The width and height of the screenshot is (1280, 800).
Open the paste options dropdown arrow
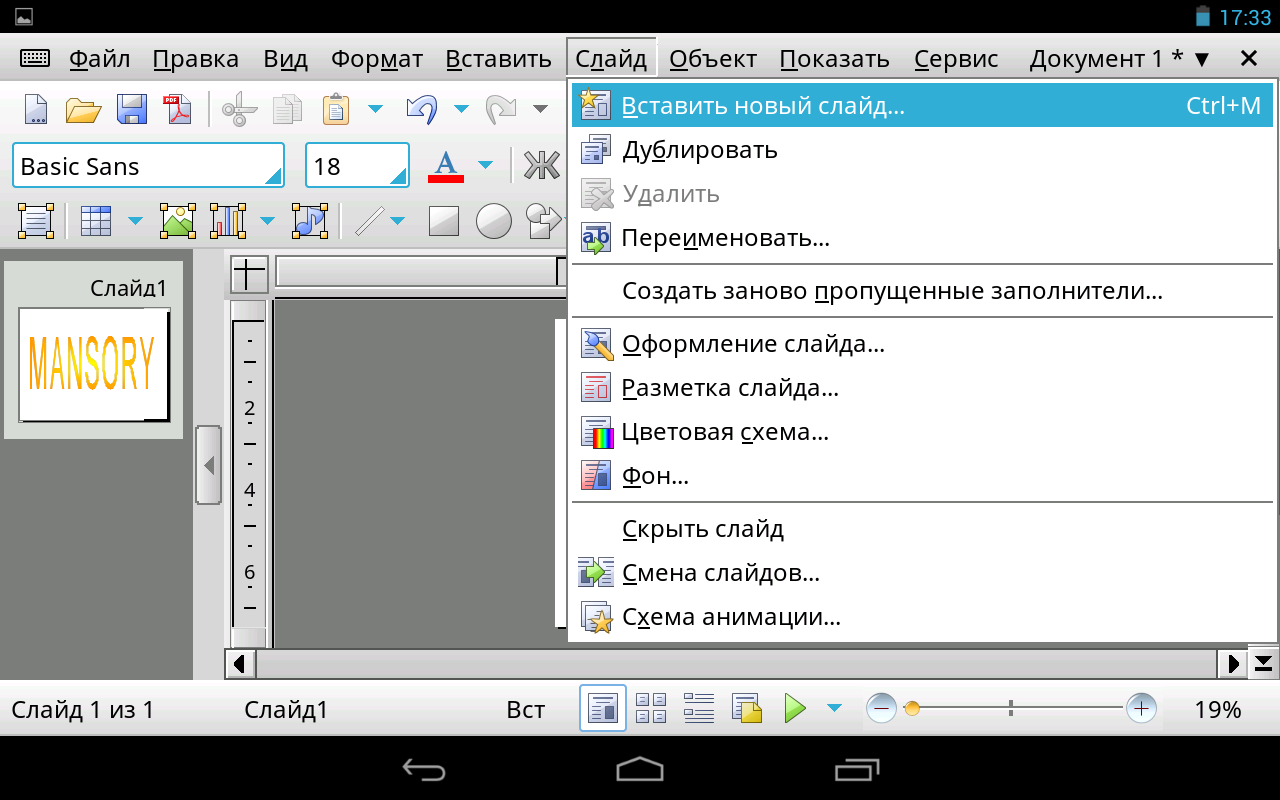(x=375, y=108)
